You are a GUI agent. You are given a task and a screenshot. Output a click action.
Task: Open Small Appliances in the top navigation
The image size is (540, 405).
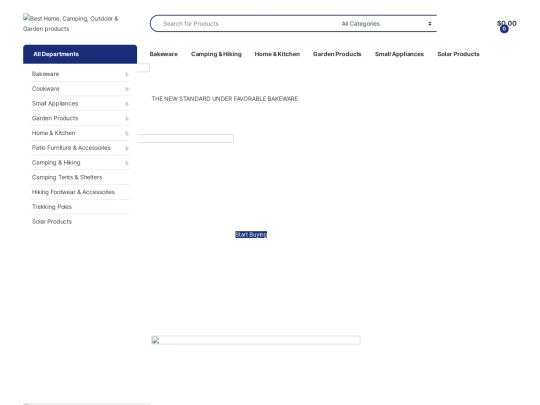tap(399, 54)
